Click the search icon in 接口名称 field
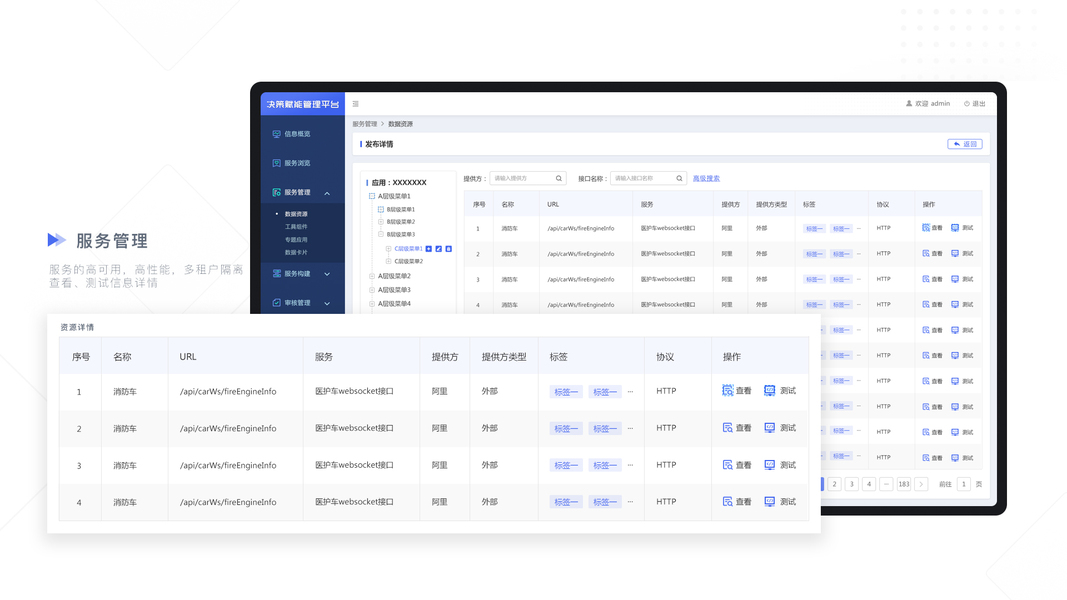 pyautogui.click(x=679, y=178)
